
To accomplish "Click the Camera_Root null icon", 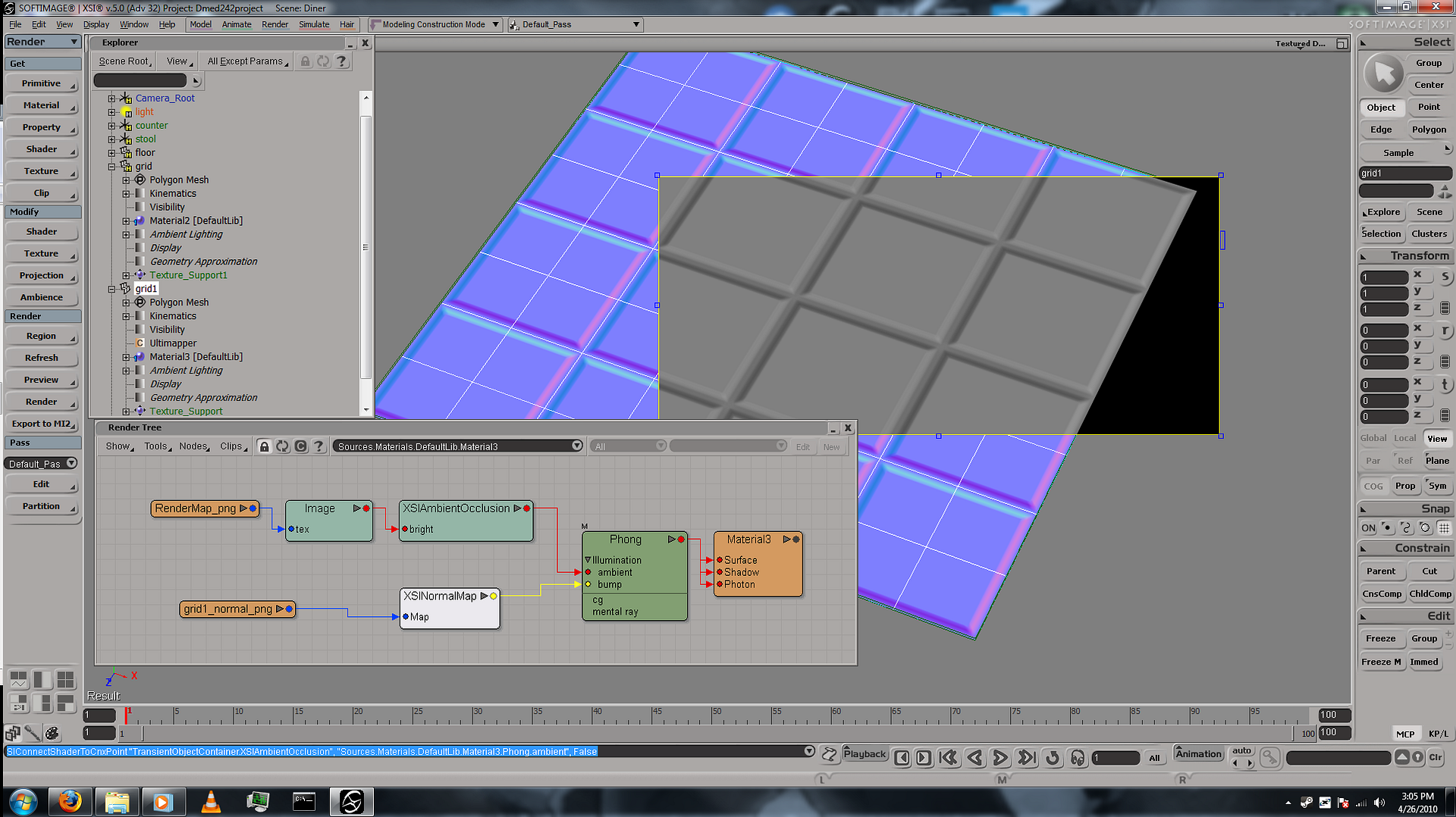I will coord(126,98).
